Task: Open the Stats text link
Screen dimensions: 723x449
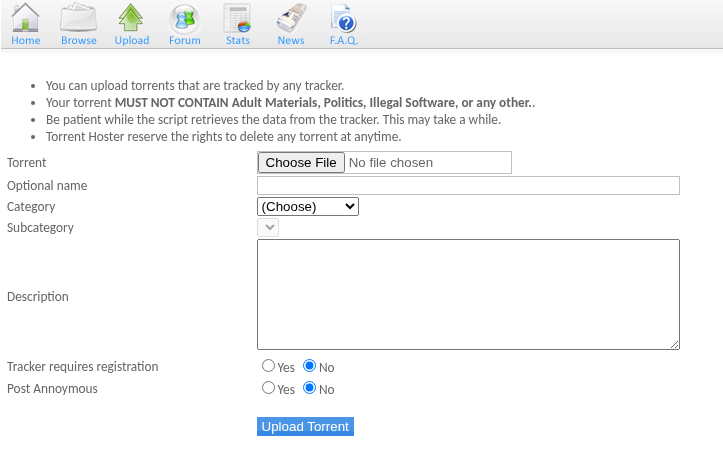Action: click(237, 41)
